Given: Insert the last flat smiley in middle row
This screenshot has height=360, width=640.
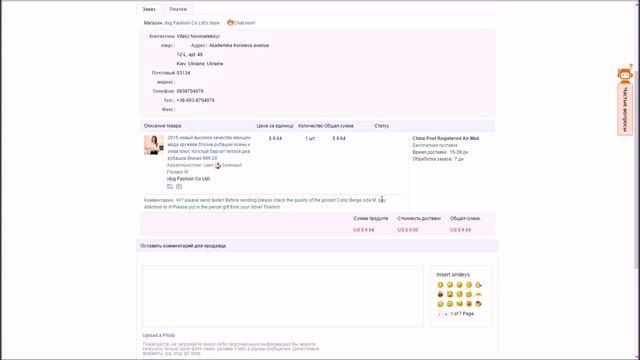Looking at the screenshot, I should (x=478, y=294).
